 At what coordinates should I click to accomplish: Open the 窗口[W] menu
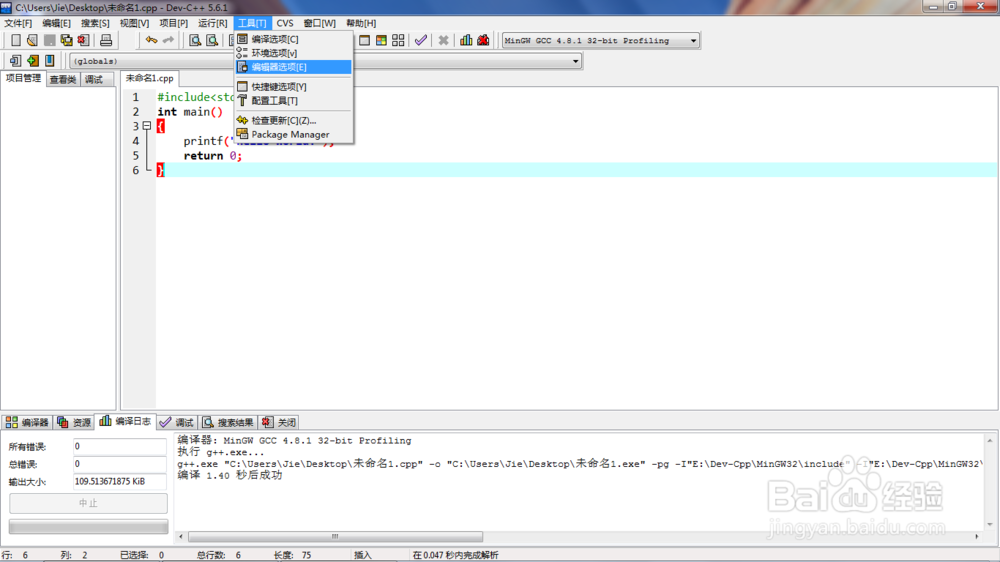pyautogui.click(x=320, y=23)
